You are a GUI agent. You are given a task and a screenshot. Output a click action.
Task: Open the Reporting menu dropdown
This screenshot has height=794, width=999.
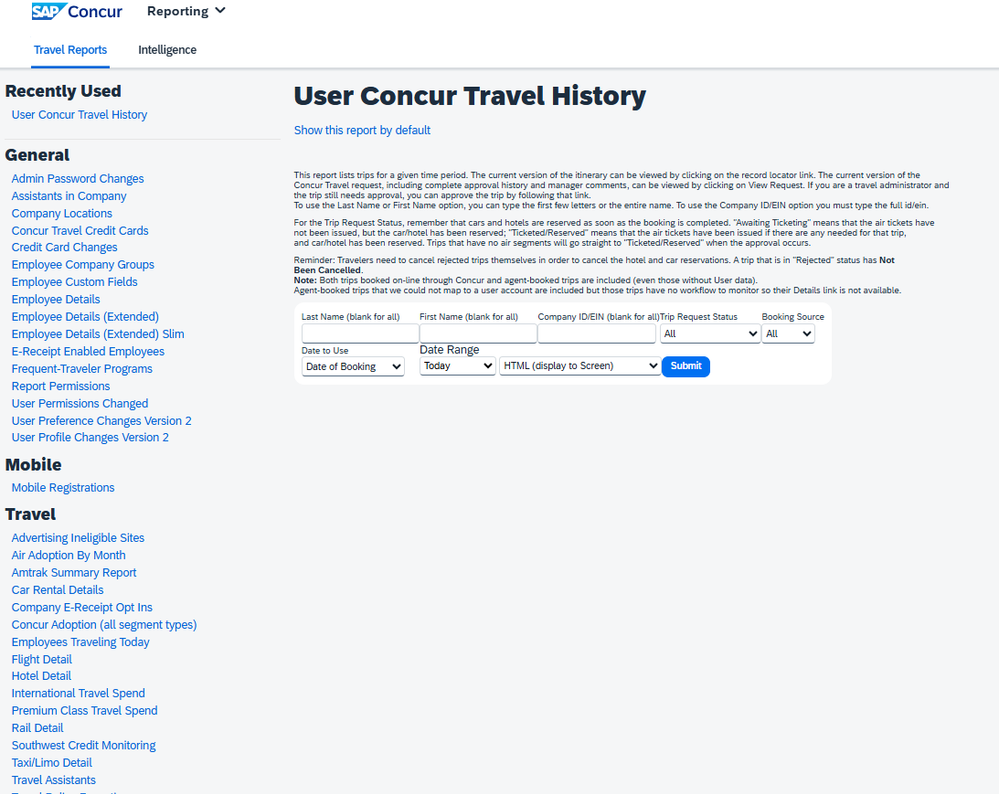tap(186, 11)
